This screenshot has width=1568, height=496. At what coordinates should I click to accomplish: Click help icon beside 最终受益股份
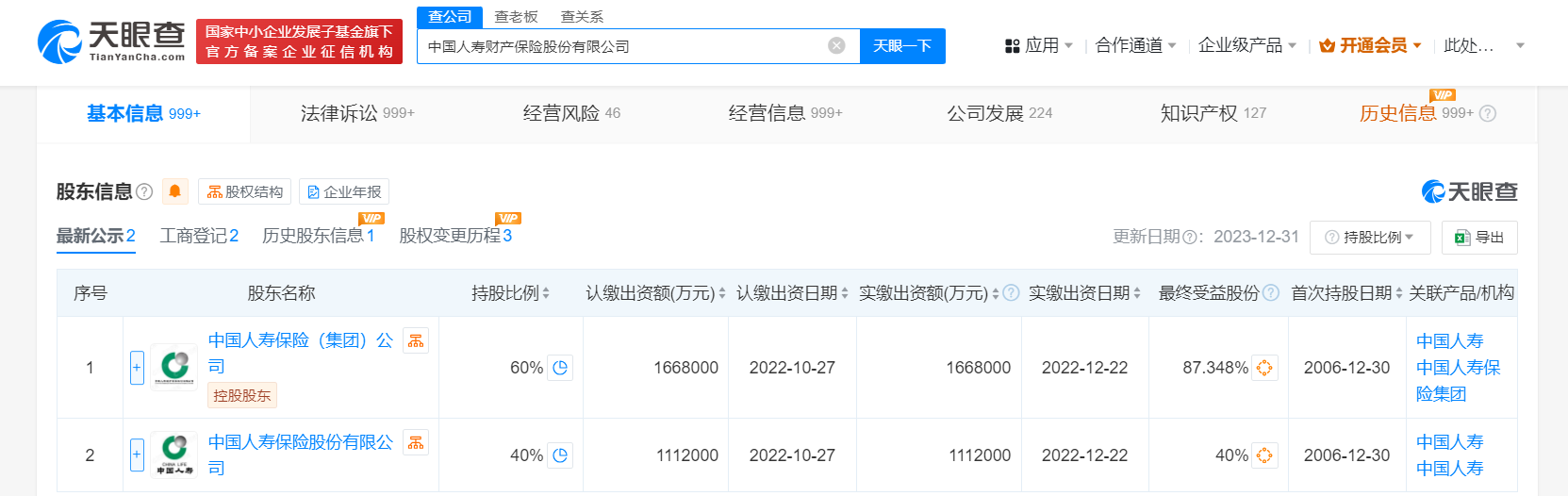pyautogui.click(x=1271, y=293)
